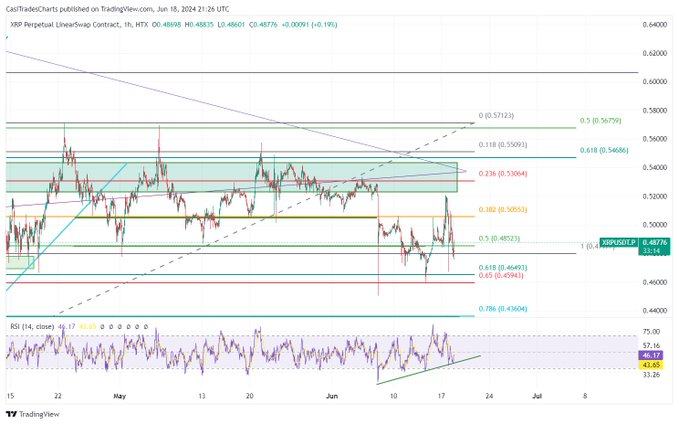679x424 pixels.
Task: Click the yellow 43.65 RSI axis tag
Action: coord(651,365)
